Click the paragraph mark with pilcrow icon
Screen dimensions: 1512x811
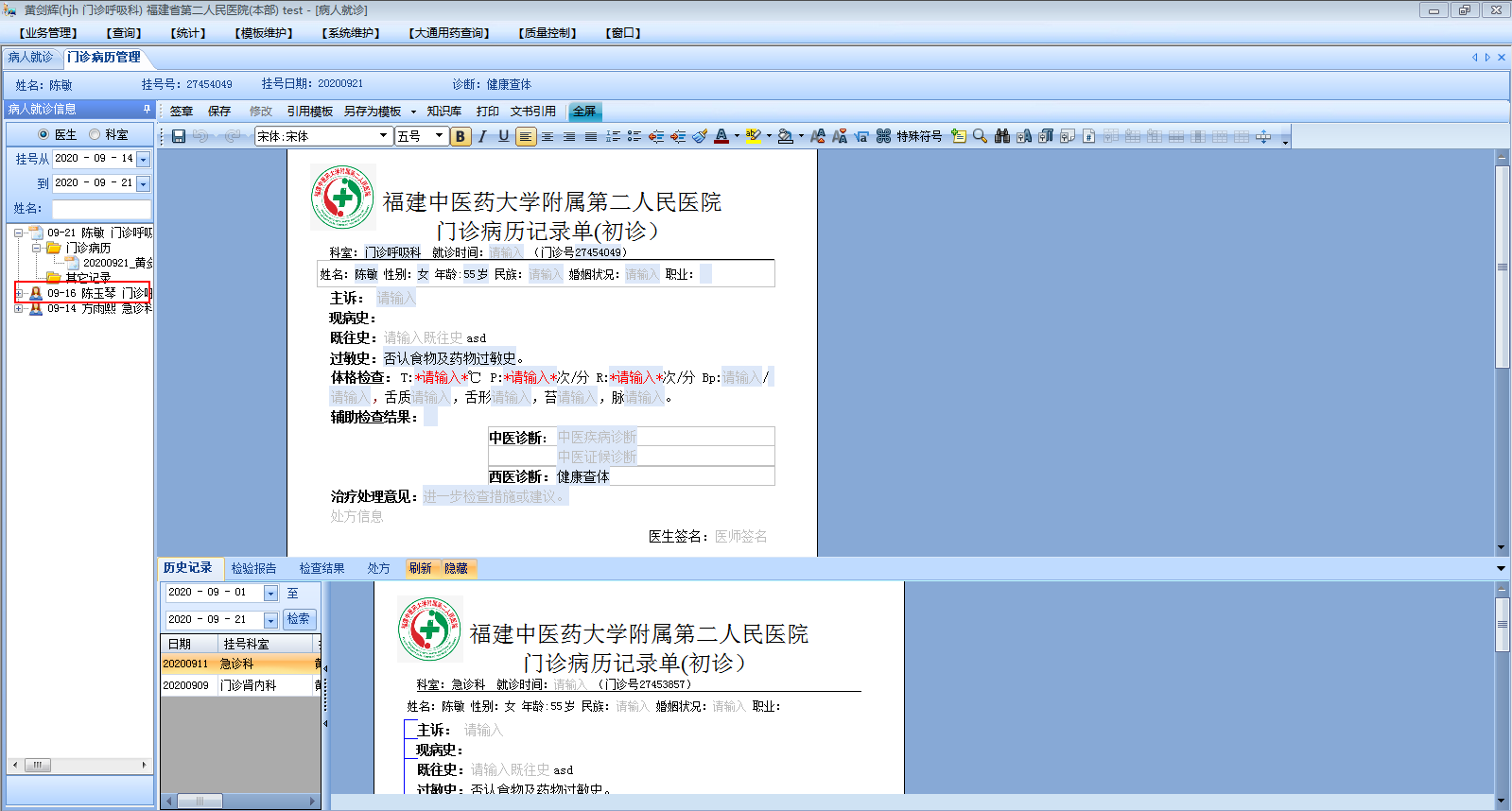(x=1046, y=136)
